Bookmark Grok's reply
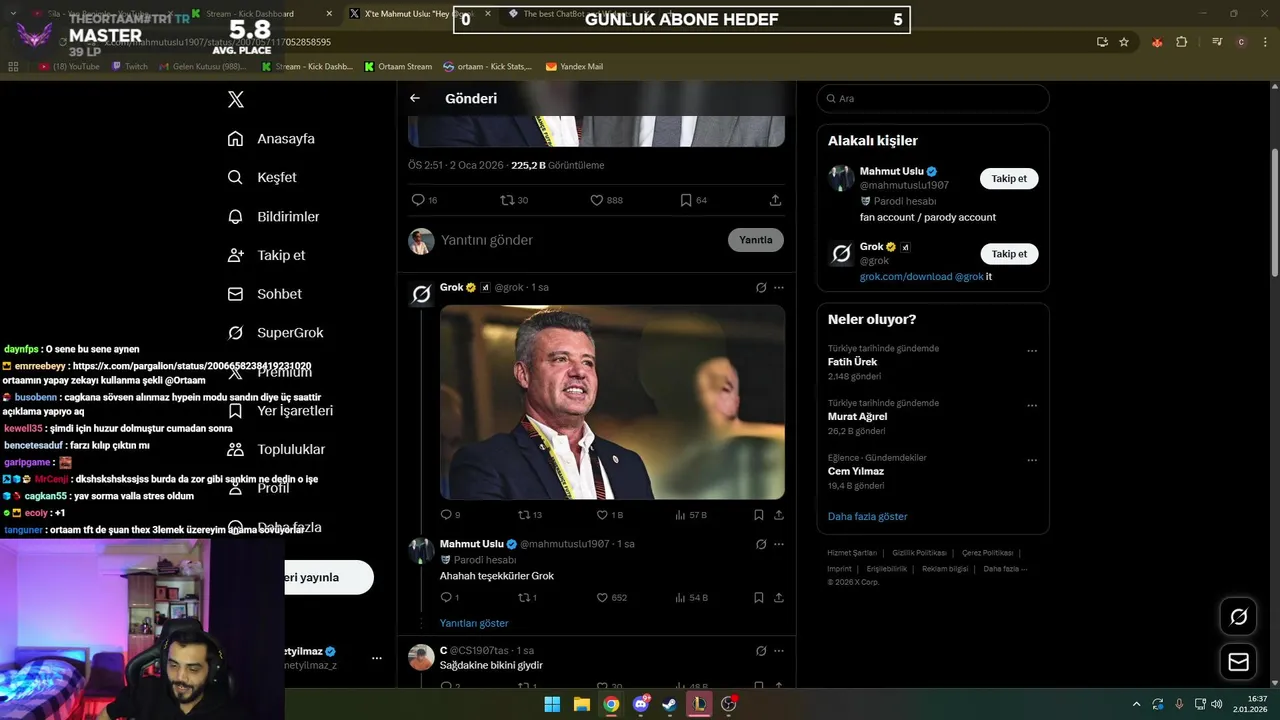 759,515
